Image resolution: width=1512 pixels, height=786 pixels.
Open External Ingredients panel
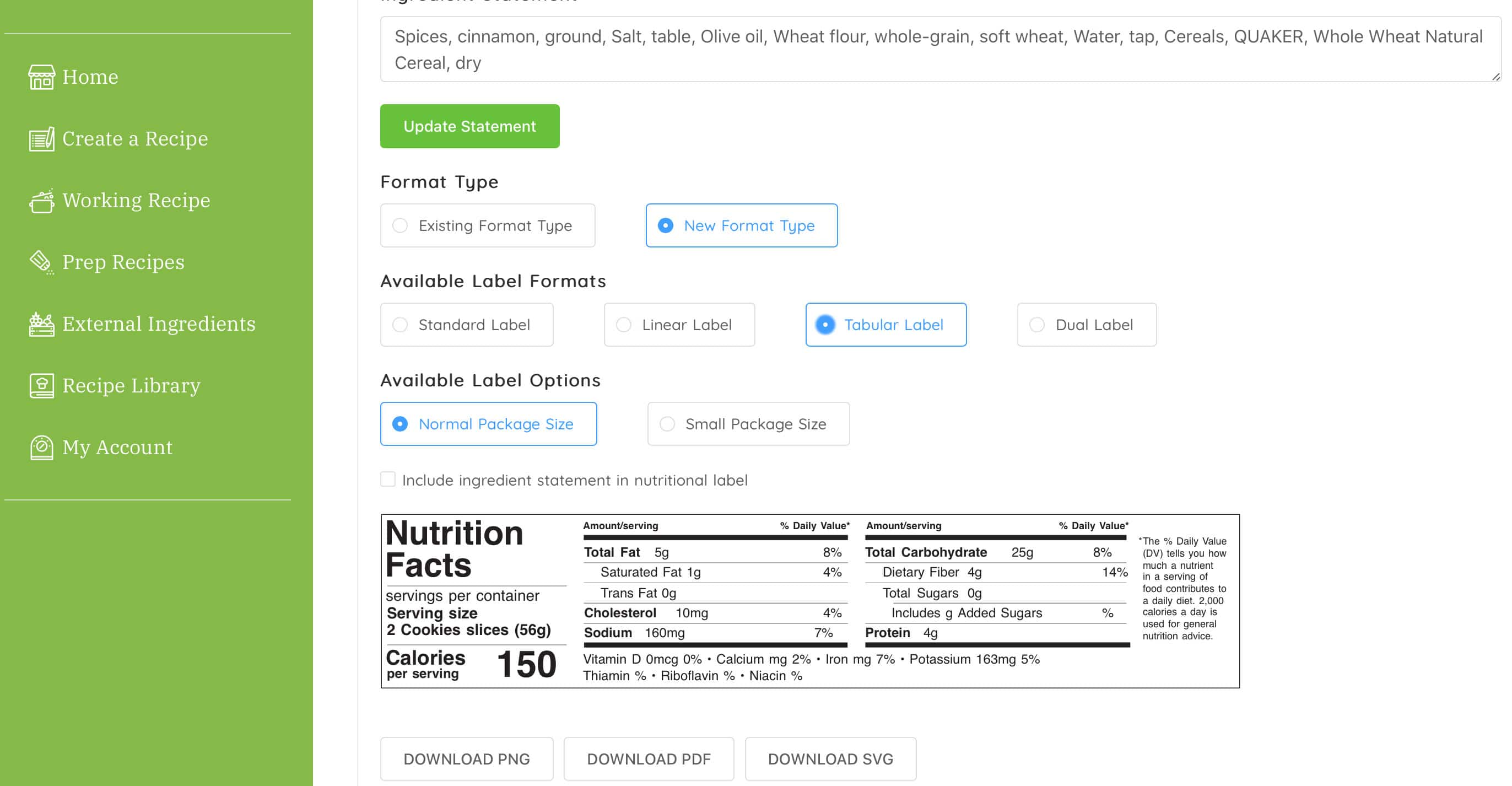(159, 324)
